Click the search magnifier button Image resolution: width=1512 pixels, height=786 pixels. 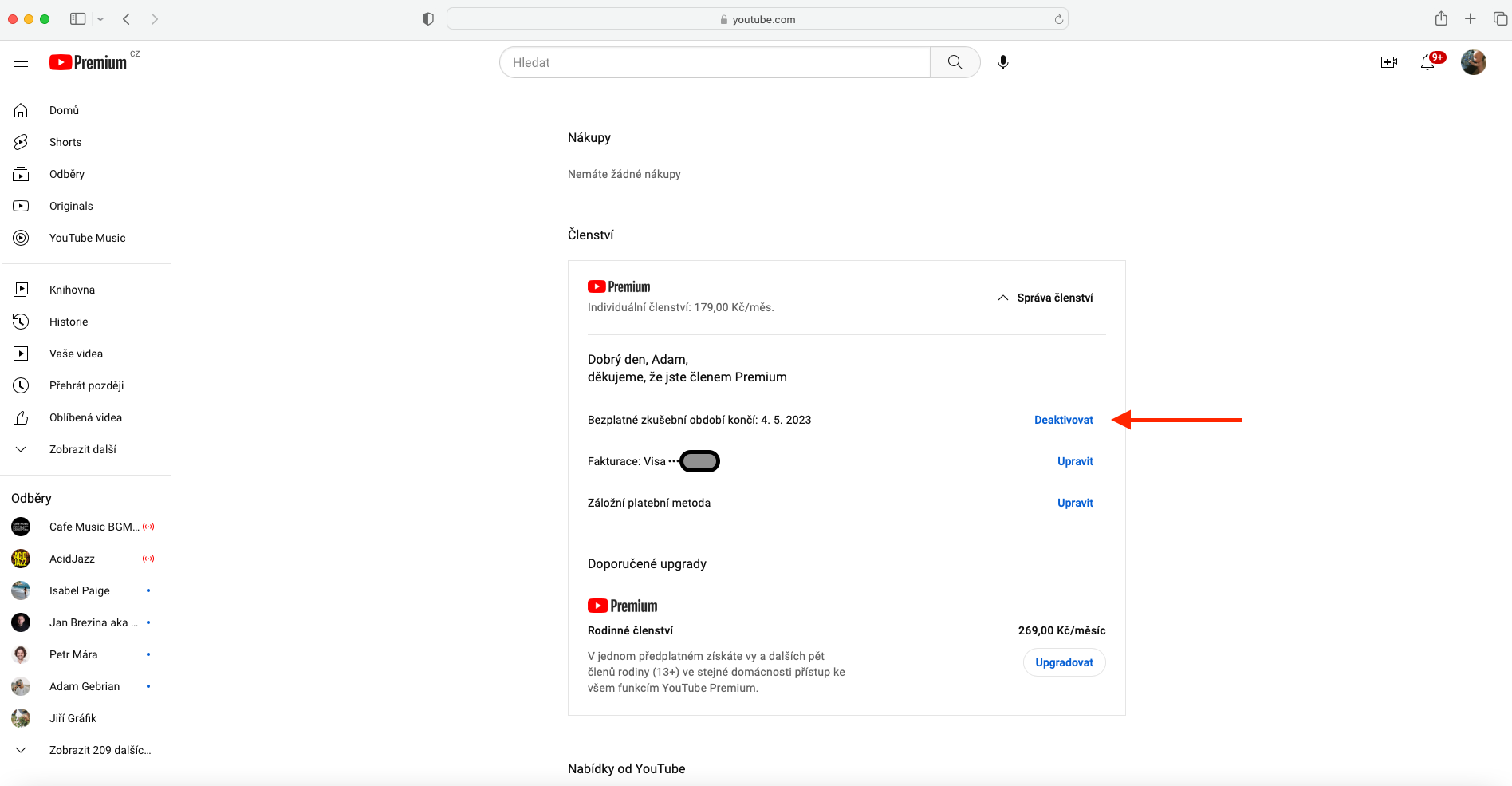coord(955,62)
